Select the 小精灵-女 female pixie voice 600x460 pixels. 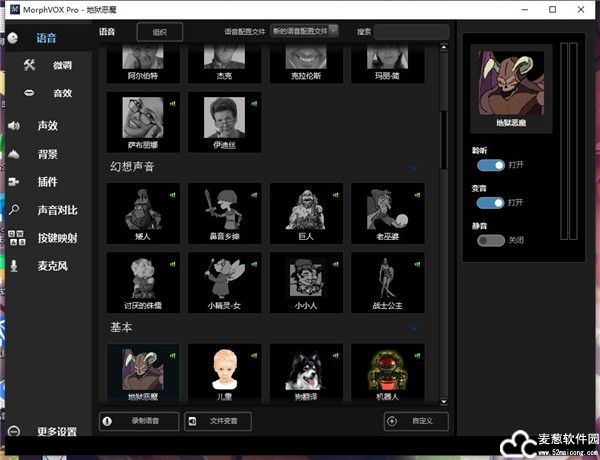(224, 282)
